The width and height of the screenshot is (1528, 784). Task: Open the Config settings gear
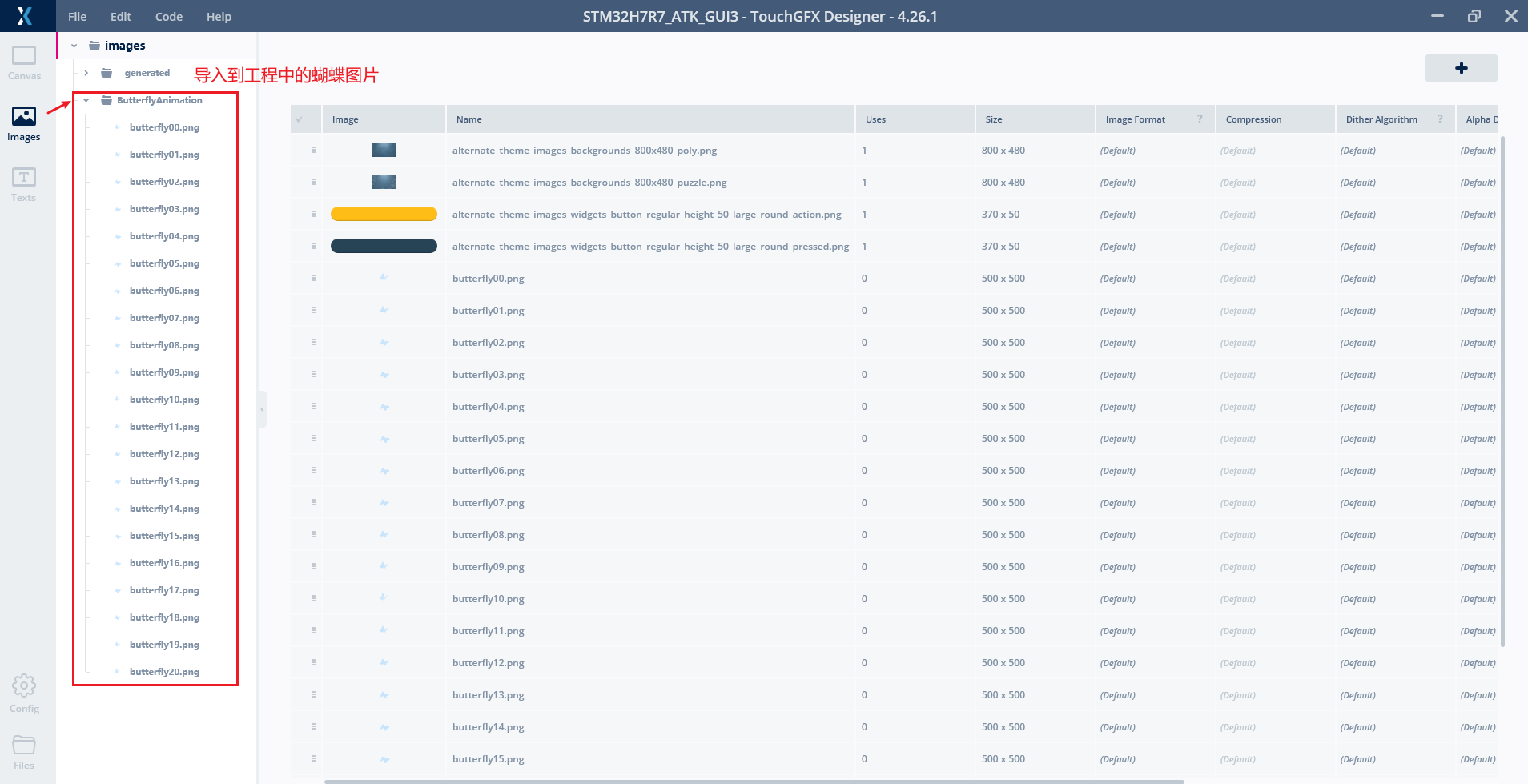tap(24, 694)
